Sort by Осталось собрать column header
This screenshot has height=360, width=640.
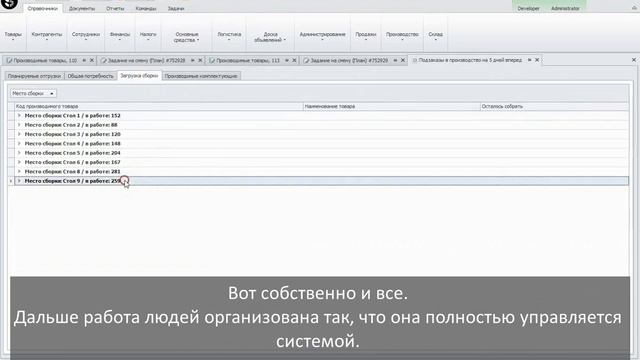coord(554,107)
